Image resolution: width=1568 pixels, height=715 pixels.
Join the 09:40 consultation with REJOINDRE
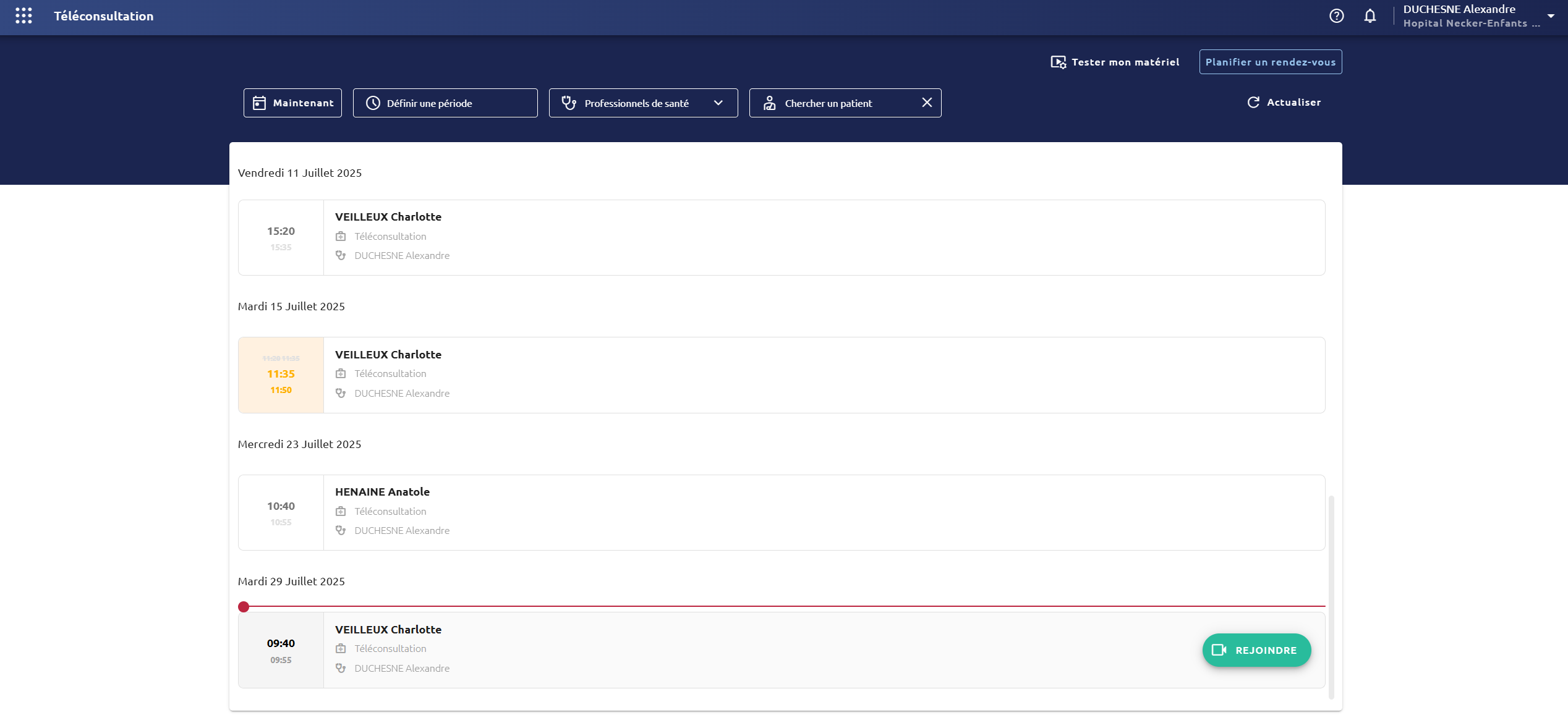[x=1256, y=650]
